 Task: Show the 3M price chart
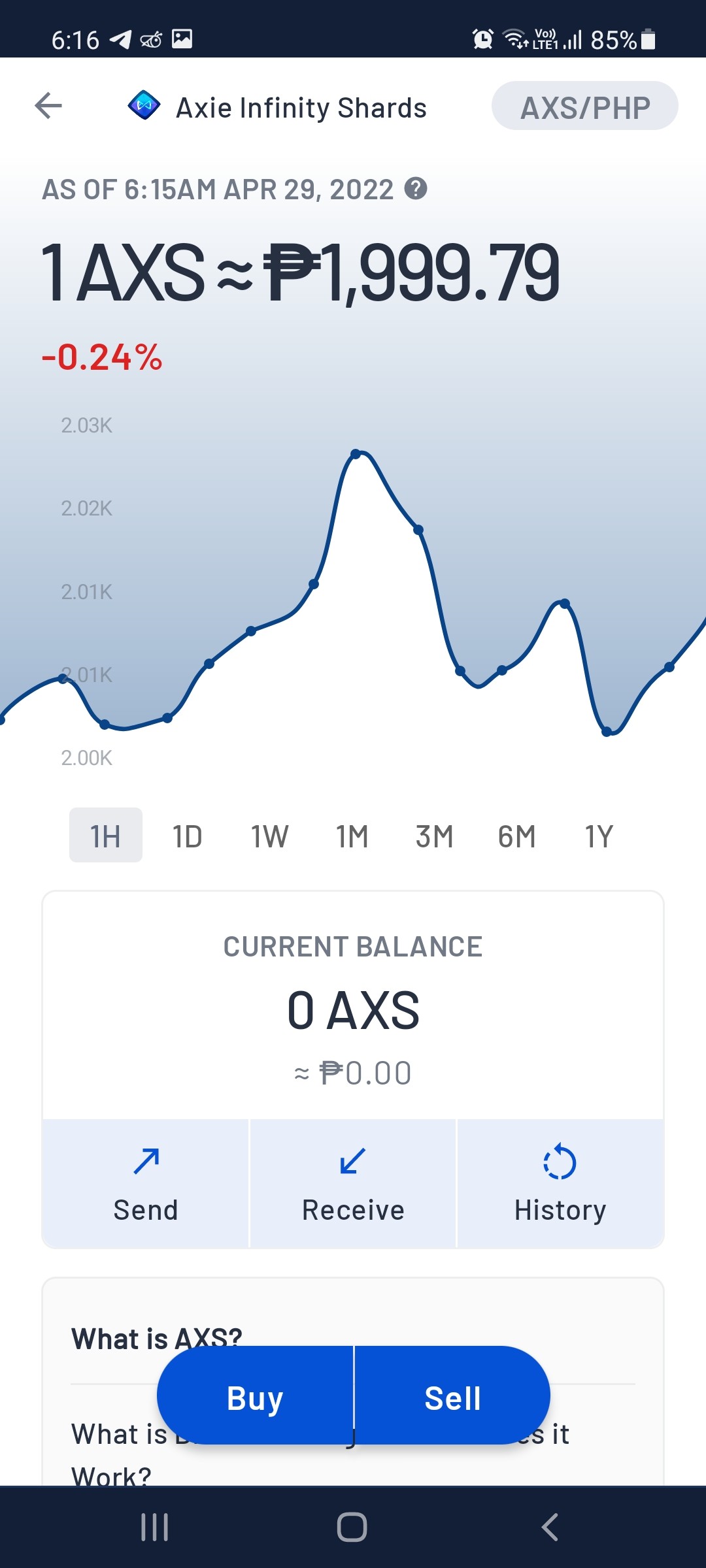point(435,836)
